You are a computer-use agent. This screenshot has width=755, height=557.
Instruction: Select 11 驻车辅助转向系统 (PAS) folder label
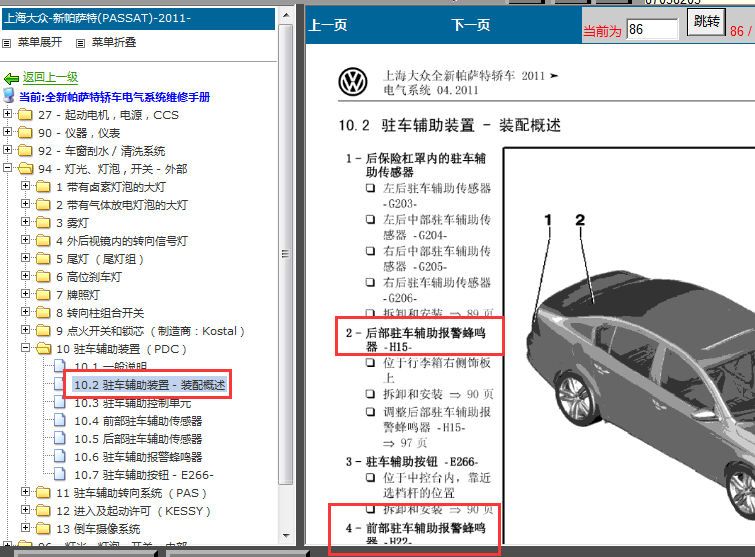point(131,493)
